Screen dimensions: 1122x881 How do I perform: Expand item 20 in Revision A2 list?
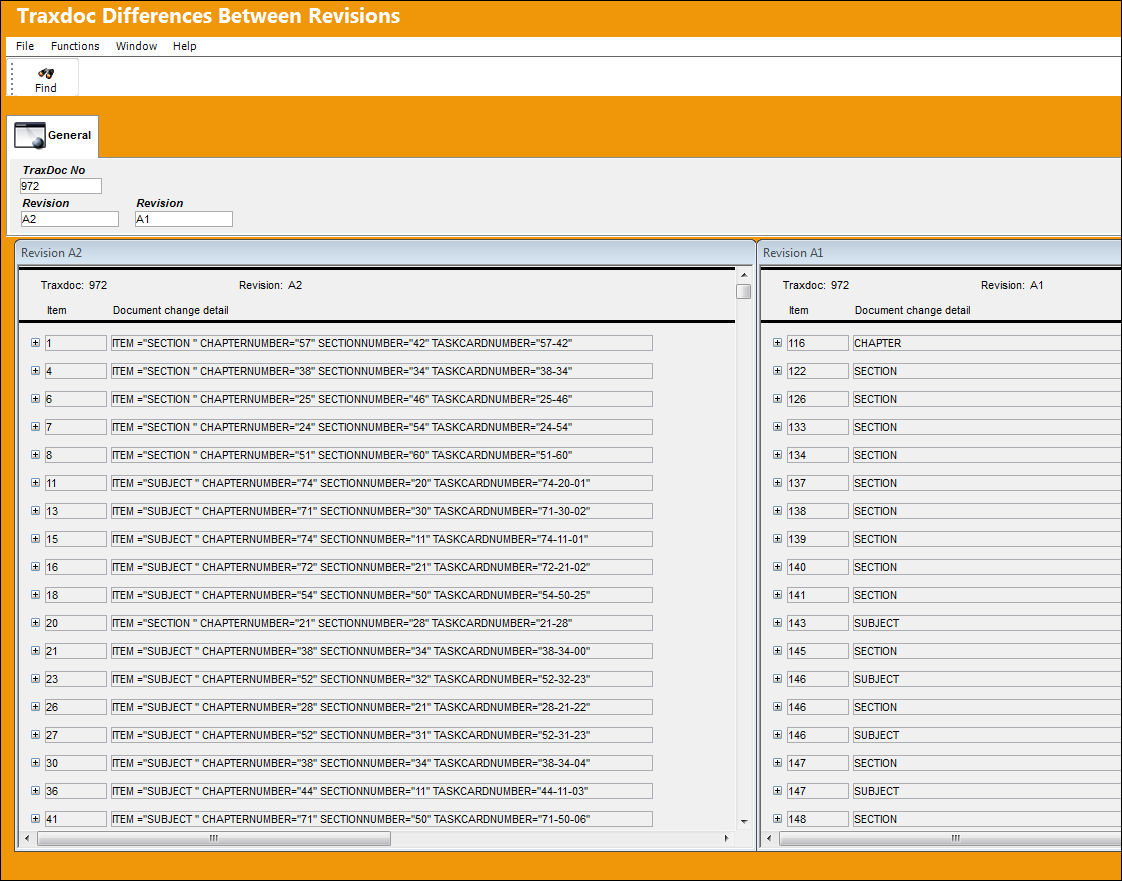[x=35, y=623]
